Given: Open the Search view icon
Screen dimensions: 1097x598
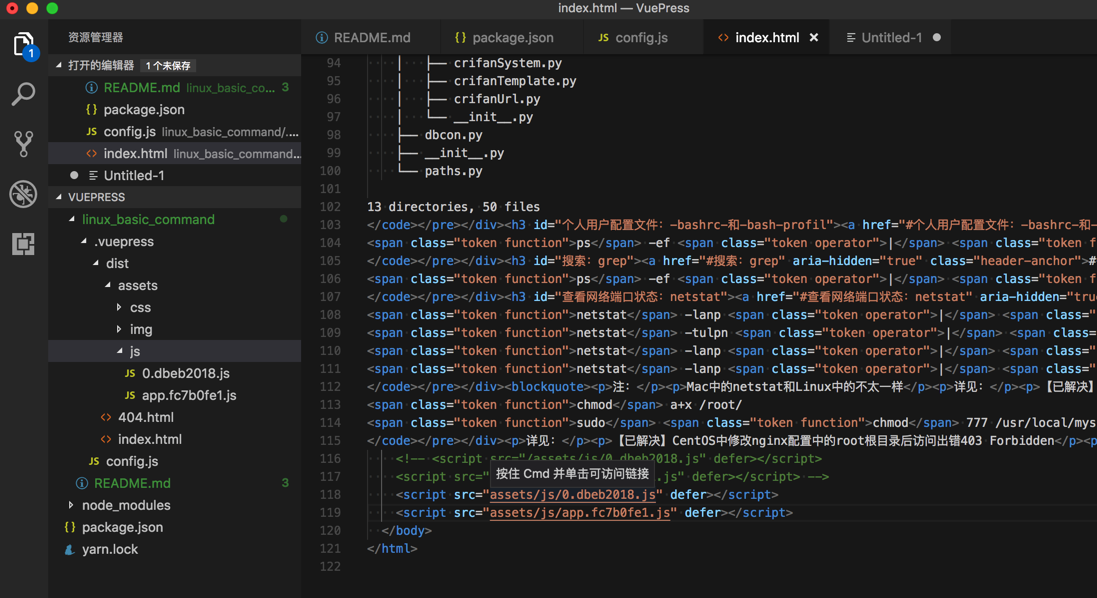Looking at the screenshot, I should click(23, 94).
